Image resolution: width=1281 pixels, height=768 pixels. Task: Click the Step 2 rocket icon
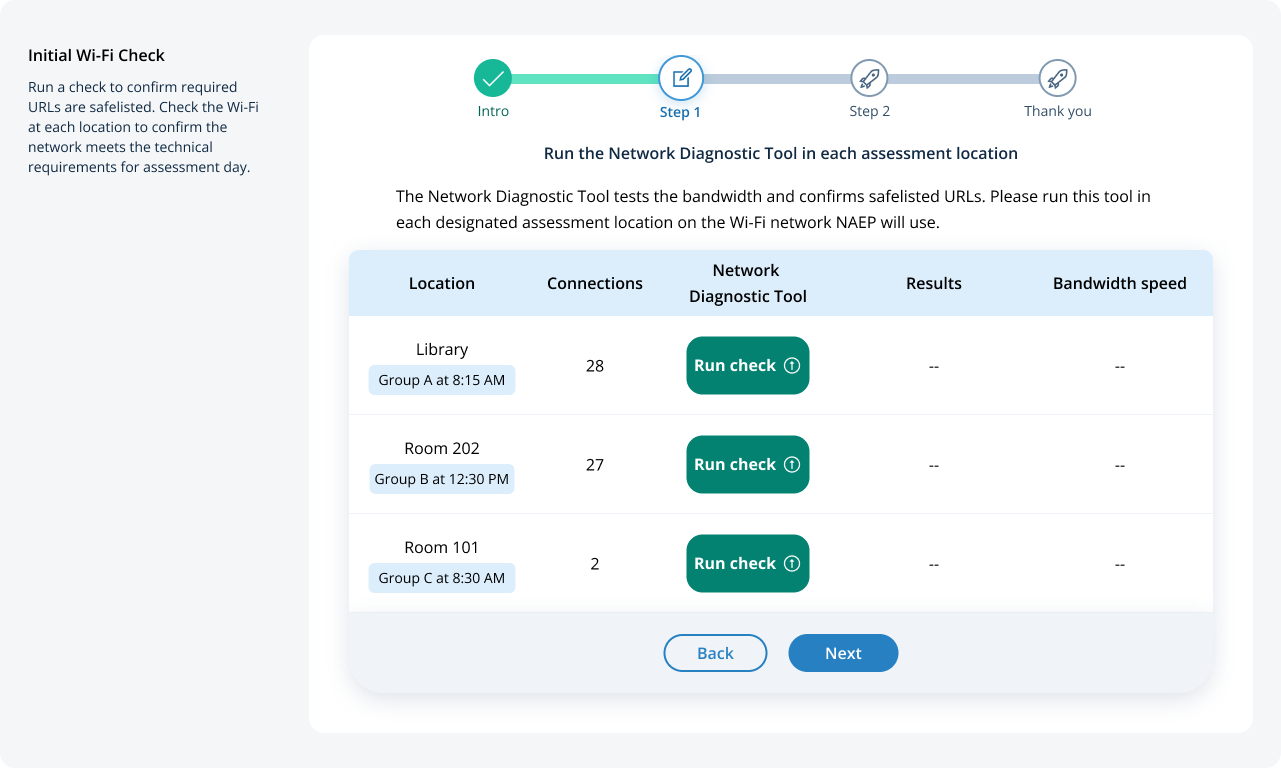click(x=869, y=78)
